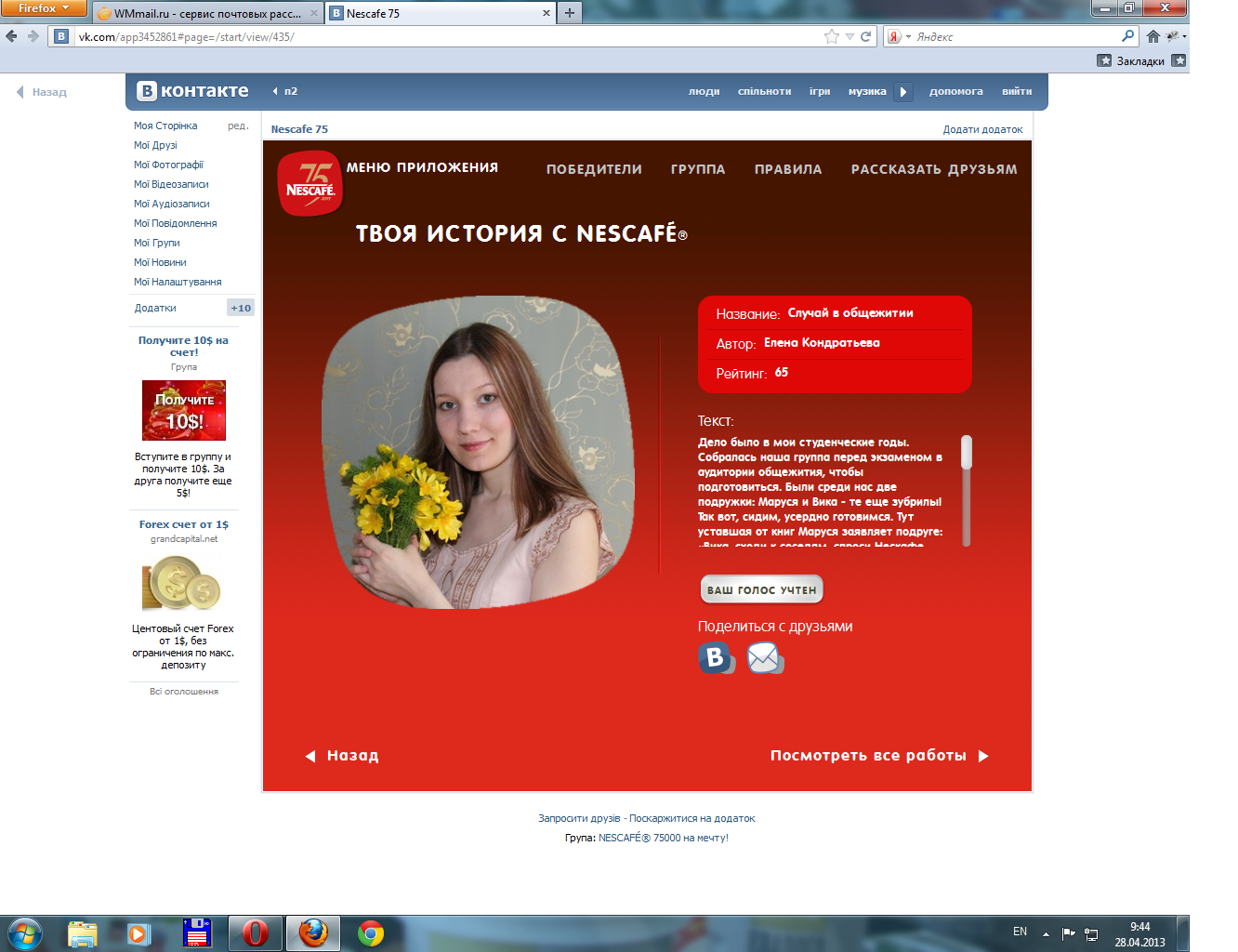Screen dimensions: 1238x952
Task: Click the Назад arrow in the Nescafe app
Action: (342, 756)
